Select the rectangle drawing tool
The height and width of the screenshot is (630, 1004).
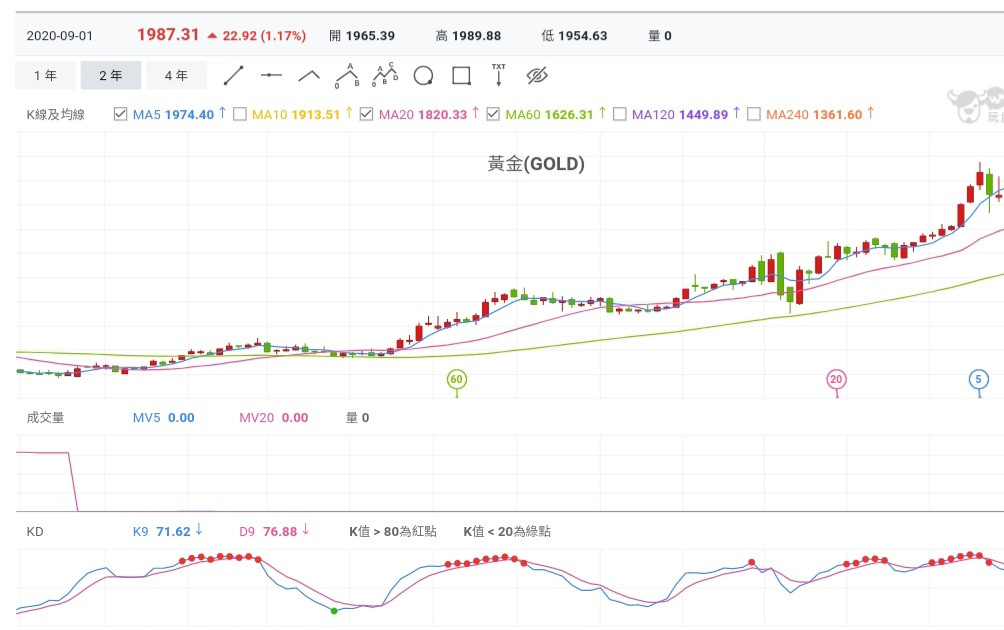461,76
